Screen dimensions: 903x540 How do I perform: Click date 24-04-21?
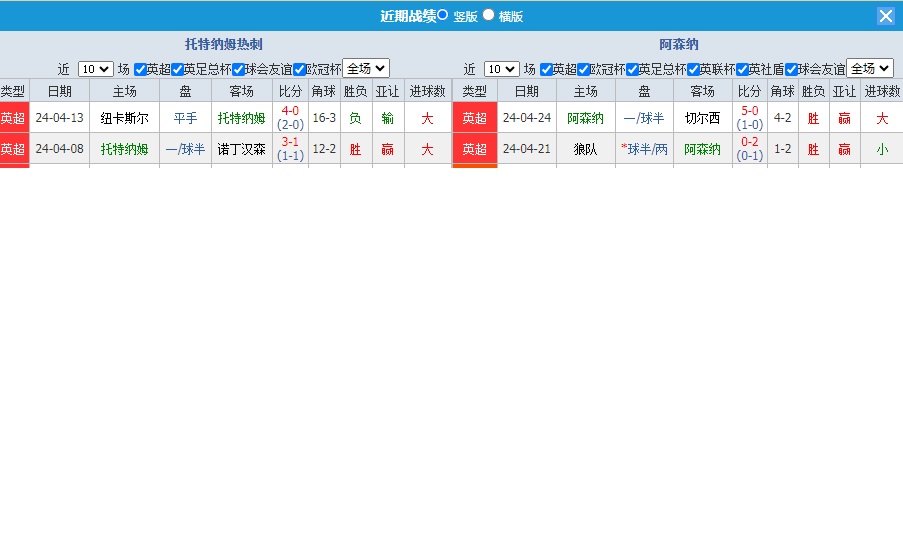pos(526,149)
